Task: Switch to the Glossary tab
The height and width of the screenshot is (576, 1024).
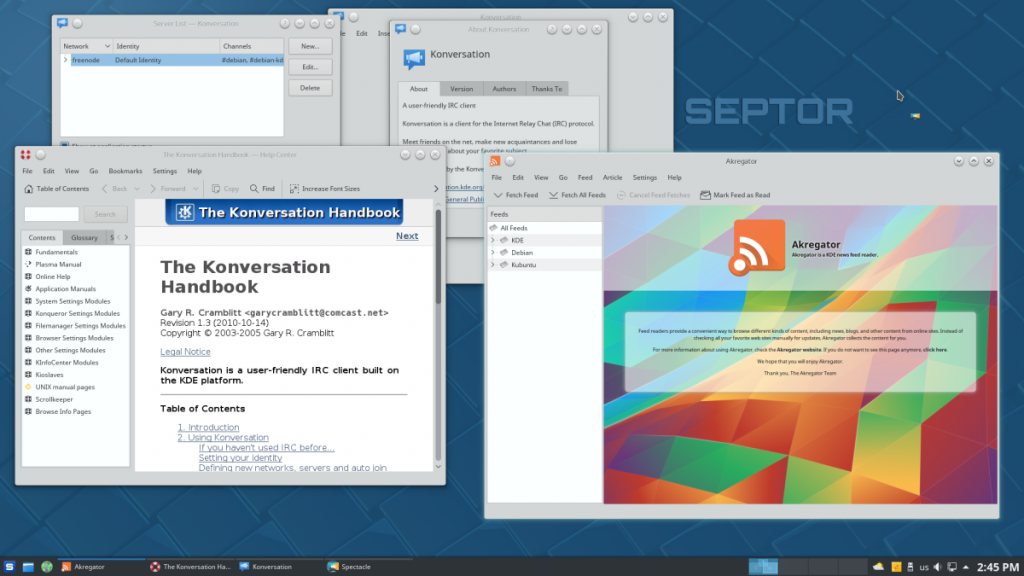Action: (84, 238)
